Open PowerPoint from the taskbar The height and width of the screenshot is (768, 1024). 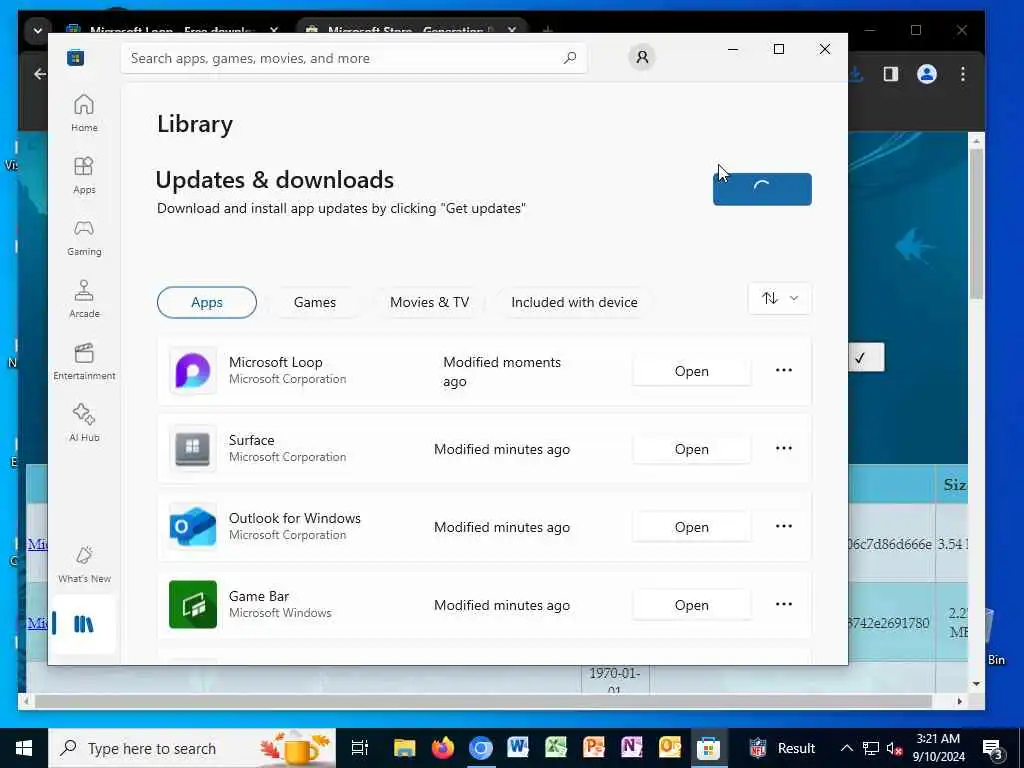(594, 748)
